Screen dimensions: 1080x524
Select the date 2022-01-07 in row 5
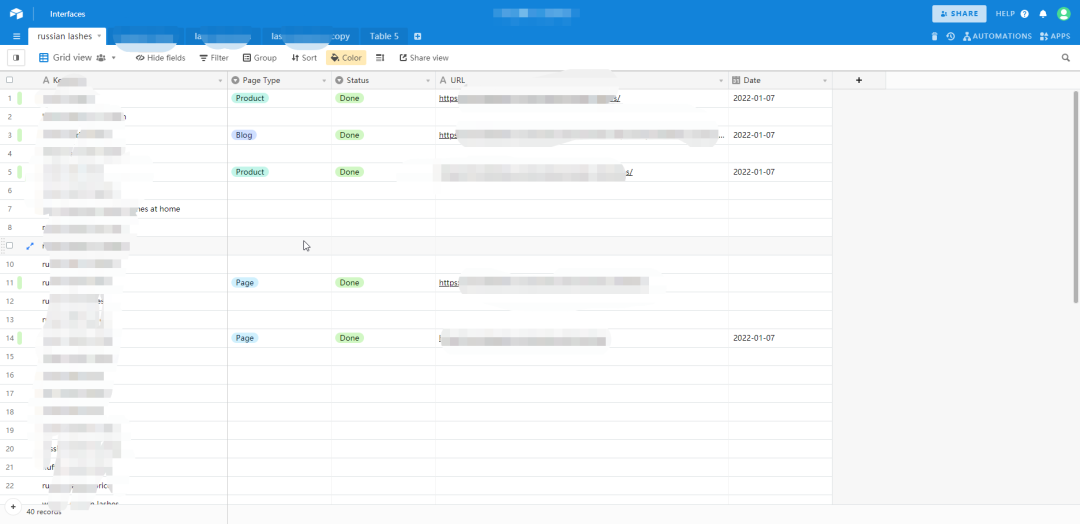pyautogui.click(x=754, y=172)
